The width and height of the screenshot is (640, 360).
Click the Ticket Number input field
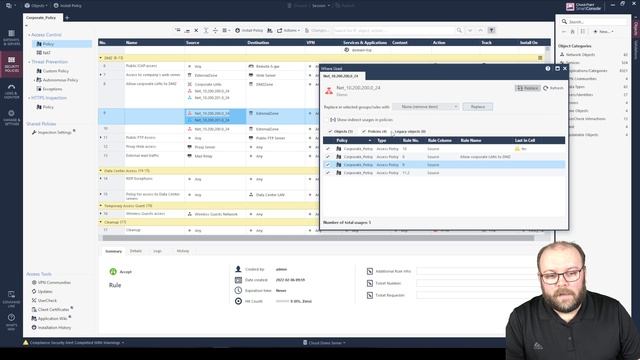pos(476,283)
